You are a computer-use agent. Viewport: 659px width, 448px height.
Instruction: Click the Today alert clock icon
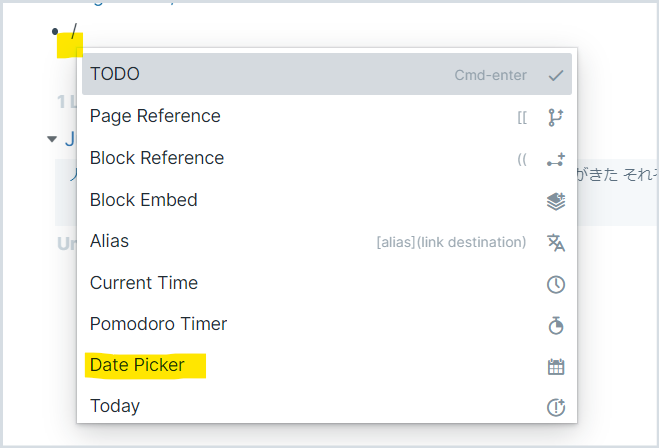(x=556, y=407)
